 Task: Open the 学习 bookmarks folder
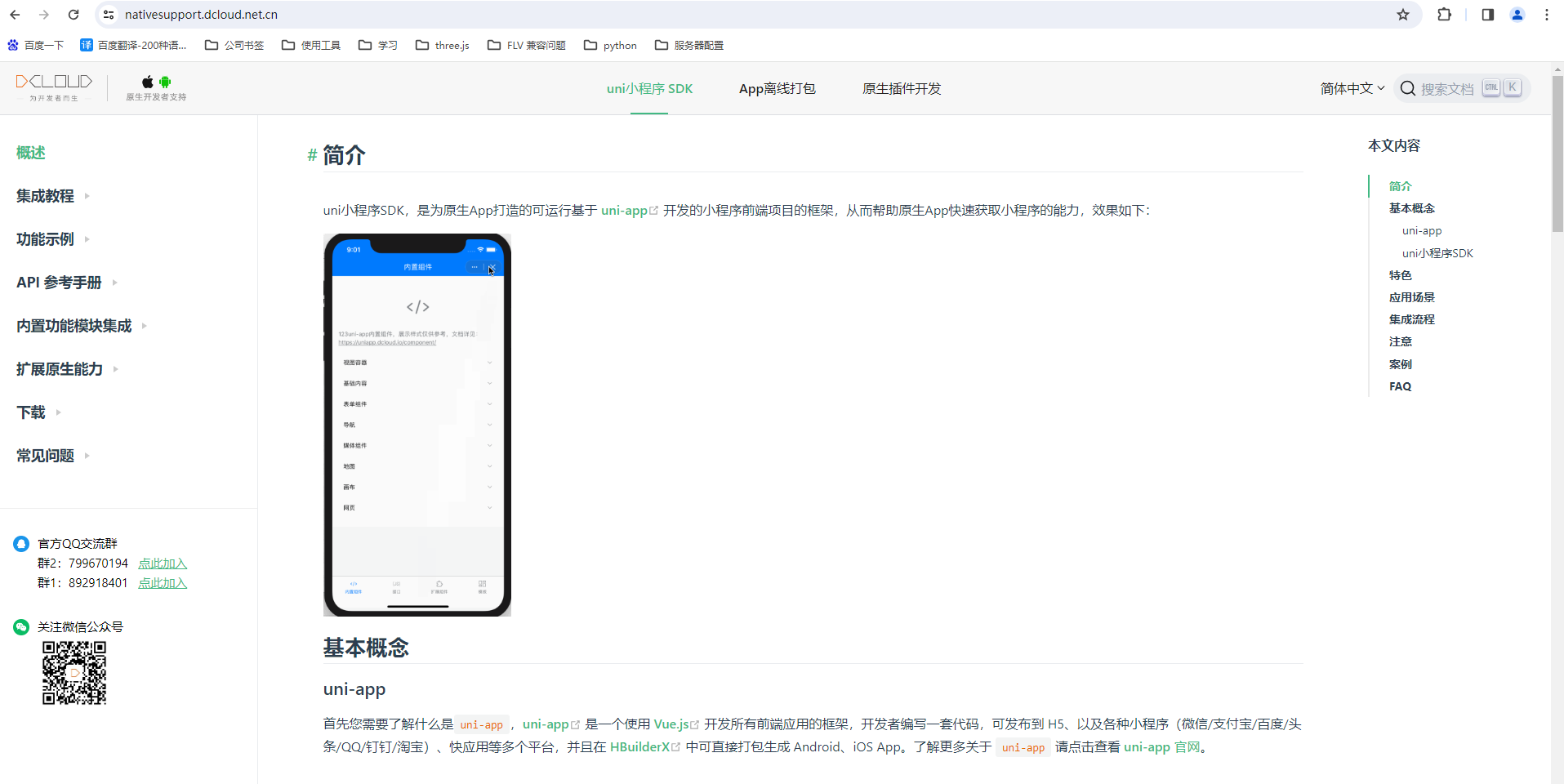pyautogui.click(x=378, y=46)
